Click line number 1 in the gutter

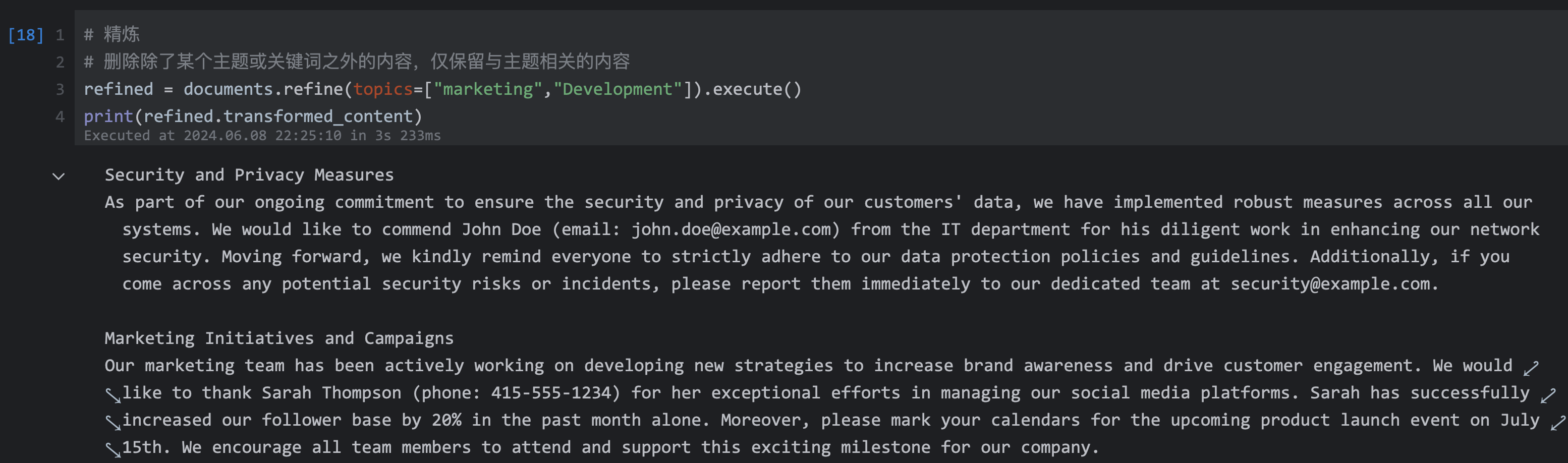[60, 35]
